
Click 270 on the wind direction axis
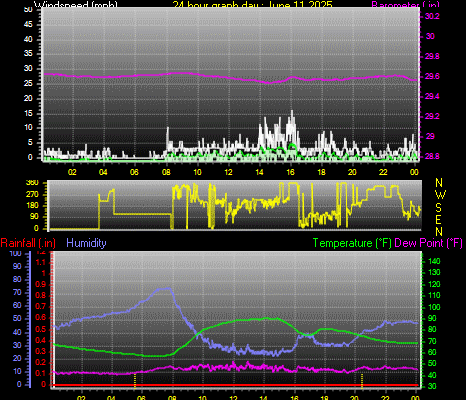[x=32, y=194]
